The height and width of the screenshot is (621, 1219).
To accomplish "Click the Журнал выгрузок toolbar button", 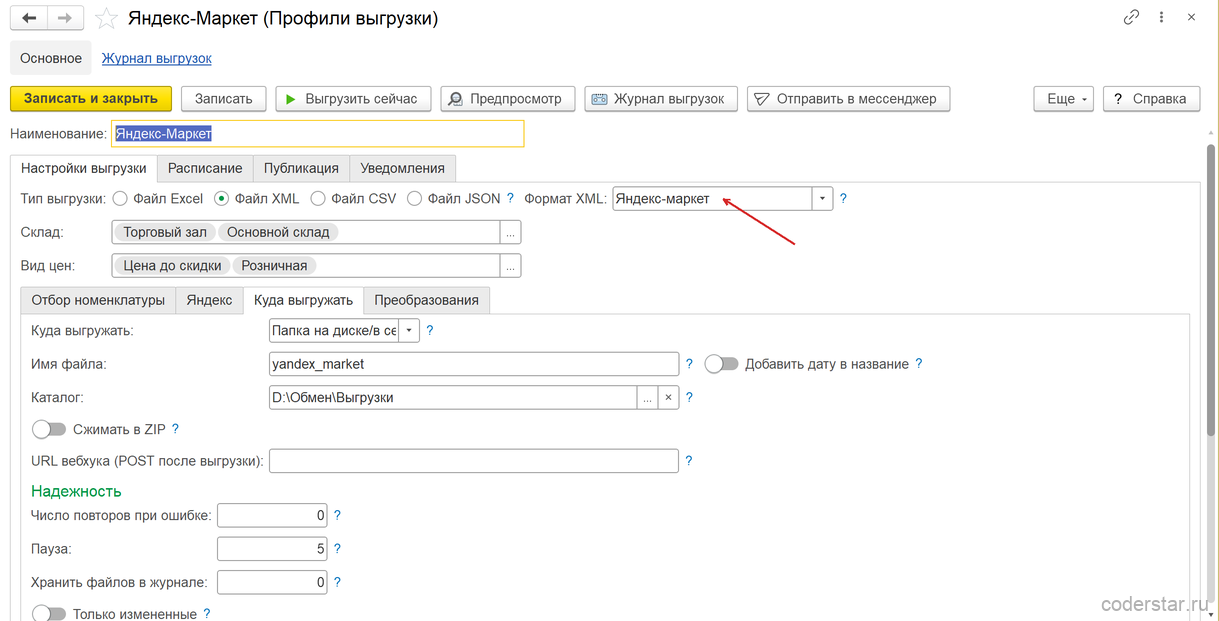I will 661,98.
